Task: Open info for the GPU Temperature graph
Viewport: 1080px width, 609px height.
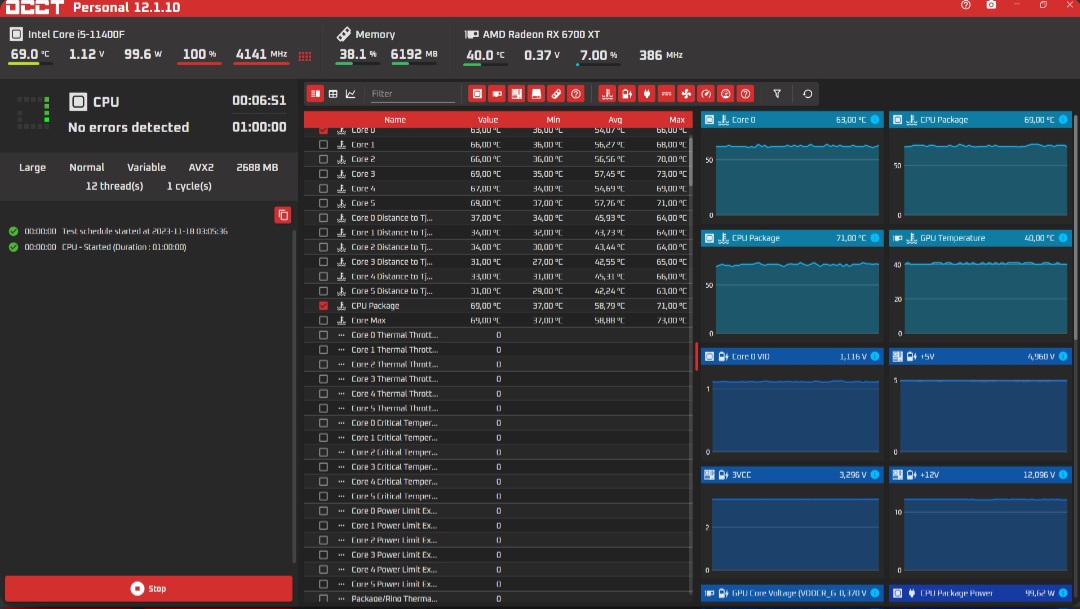Action: 1063,238
